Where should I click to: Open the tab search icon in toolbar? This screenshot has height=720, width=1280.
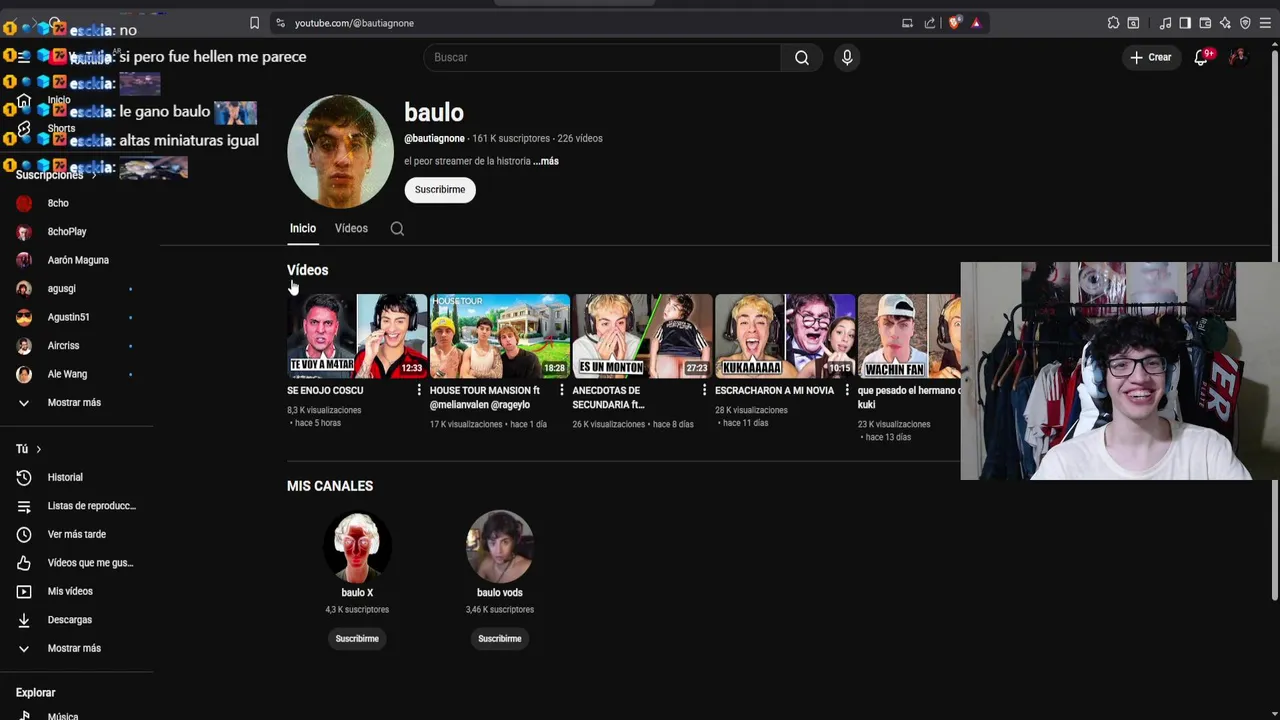coord(1133,23)
